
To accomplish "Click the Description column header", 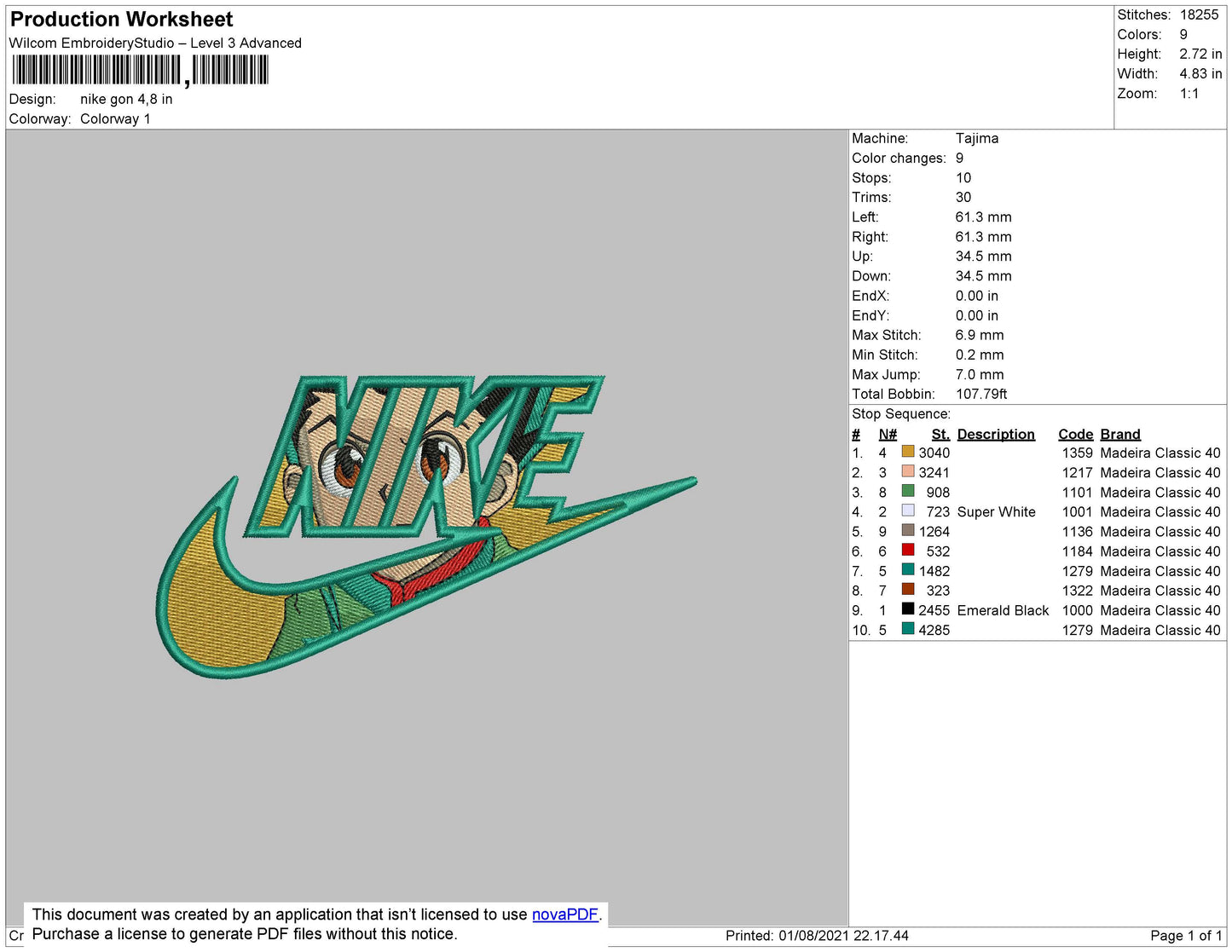I will tap(995, 434).
